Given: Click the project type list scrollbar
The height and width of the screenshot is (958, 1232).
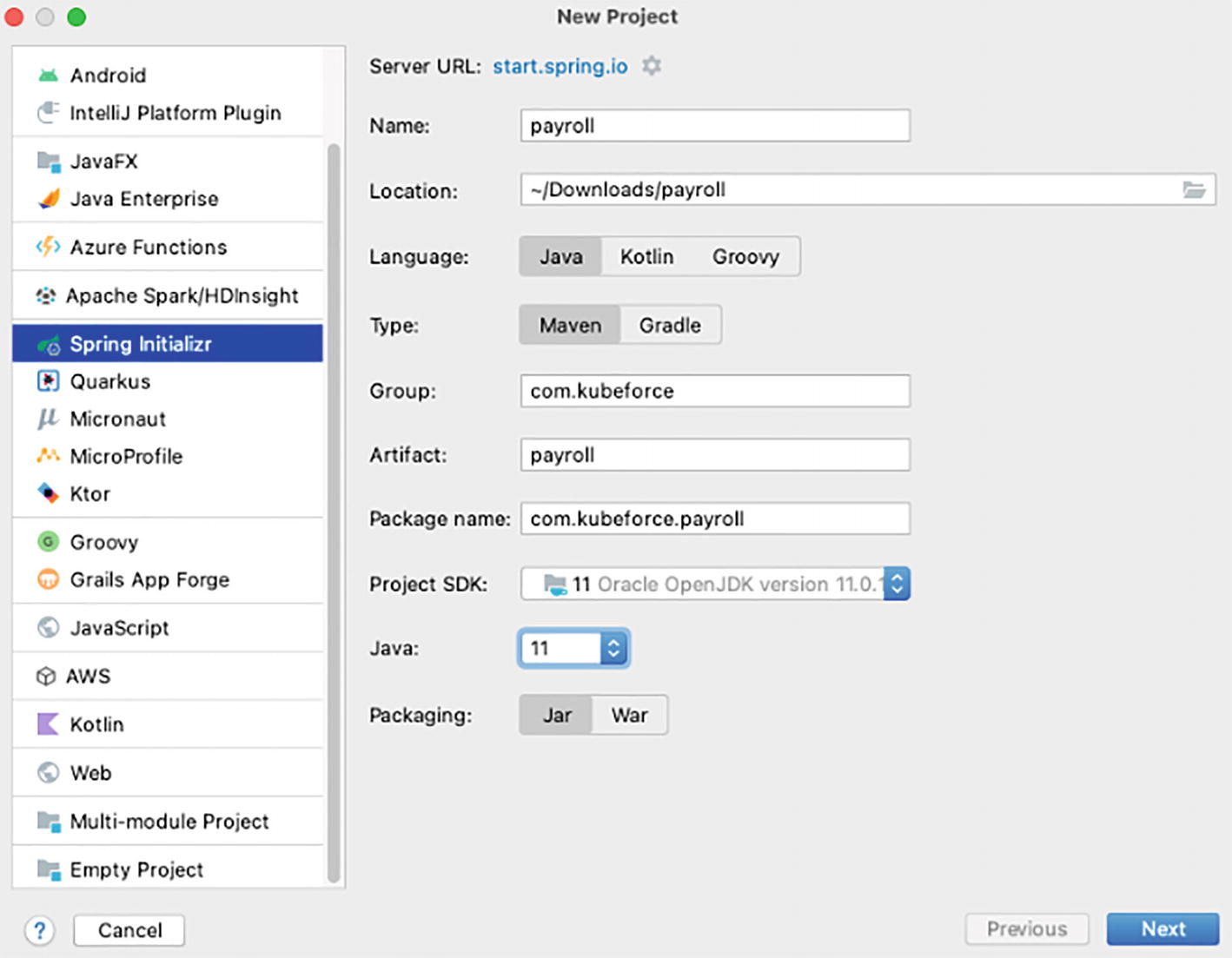Looking at the screenshot, I should pyautogui.click(x=334, y=512).
